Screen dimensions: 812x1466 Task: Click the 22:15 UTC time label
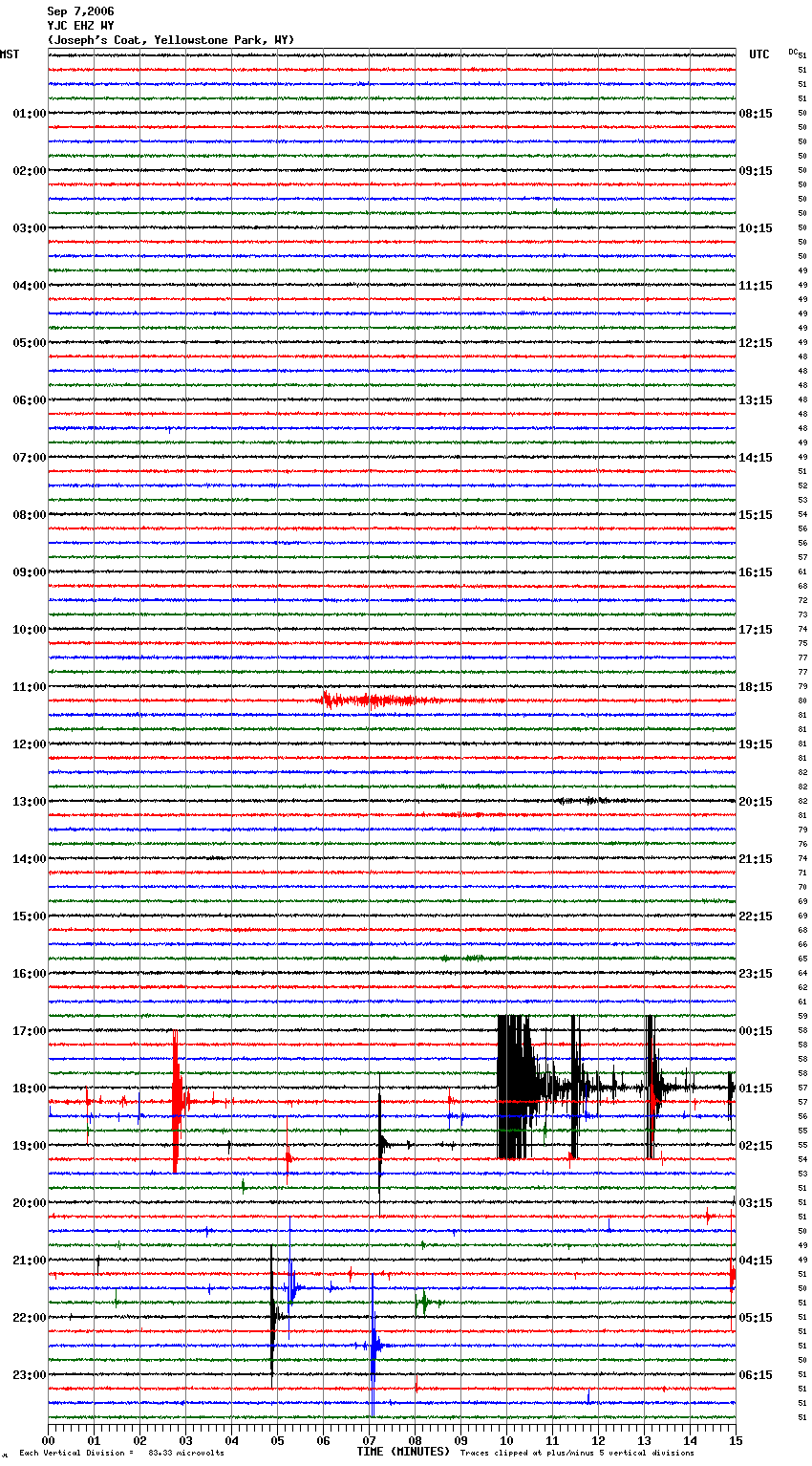756,916
